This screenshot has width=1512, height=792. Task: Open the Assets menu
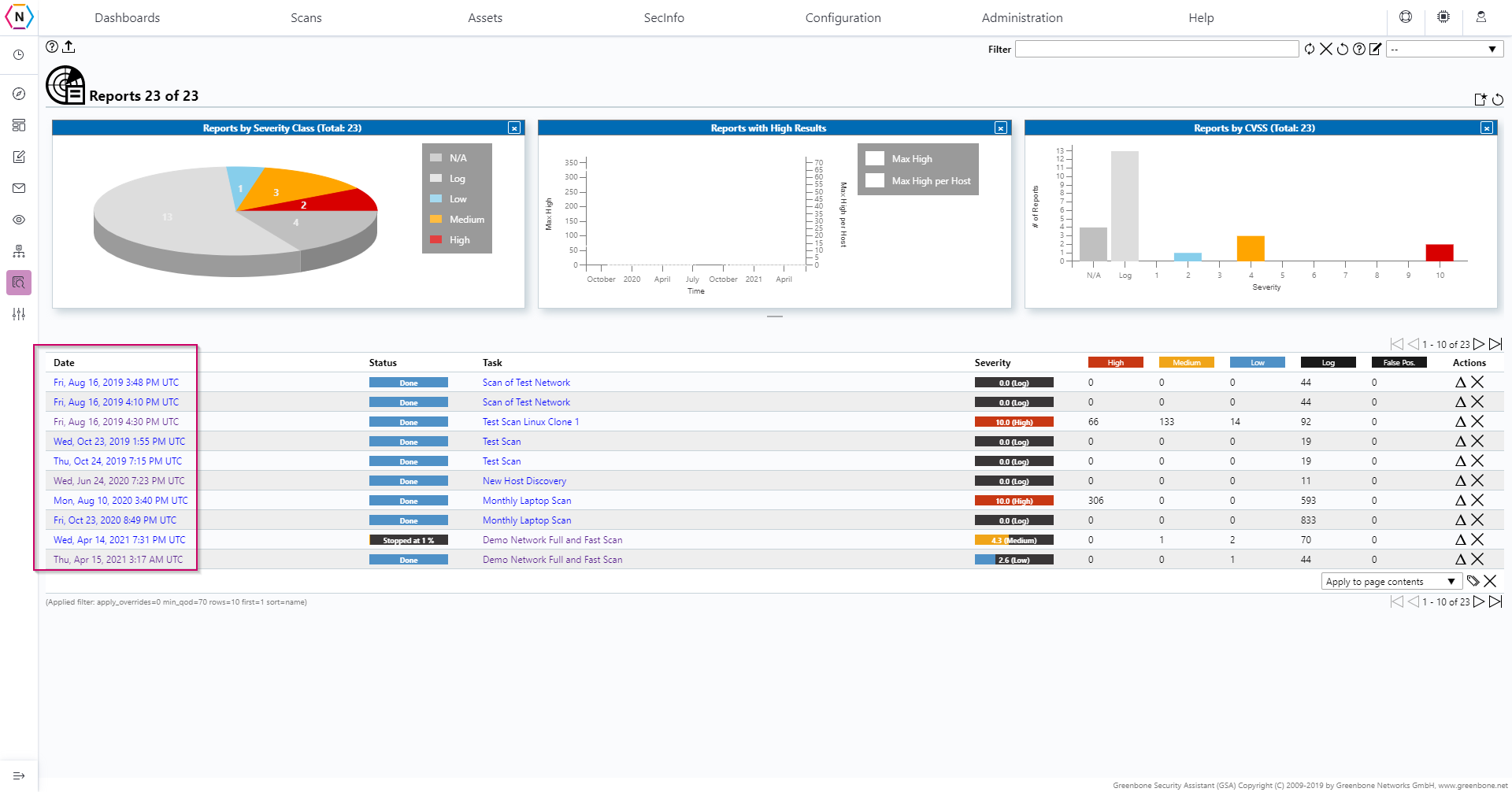click(485, 17)
